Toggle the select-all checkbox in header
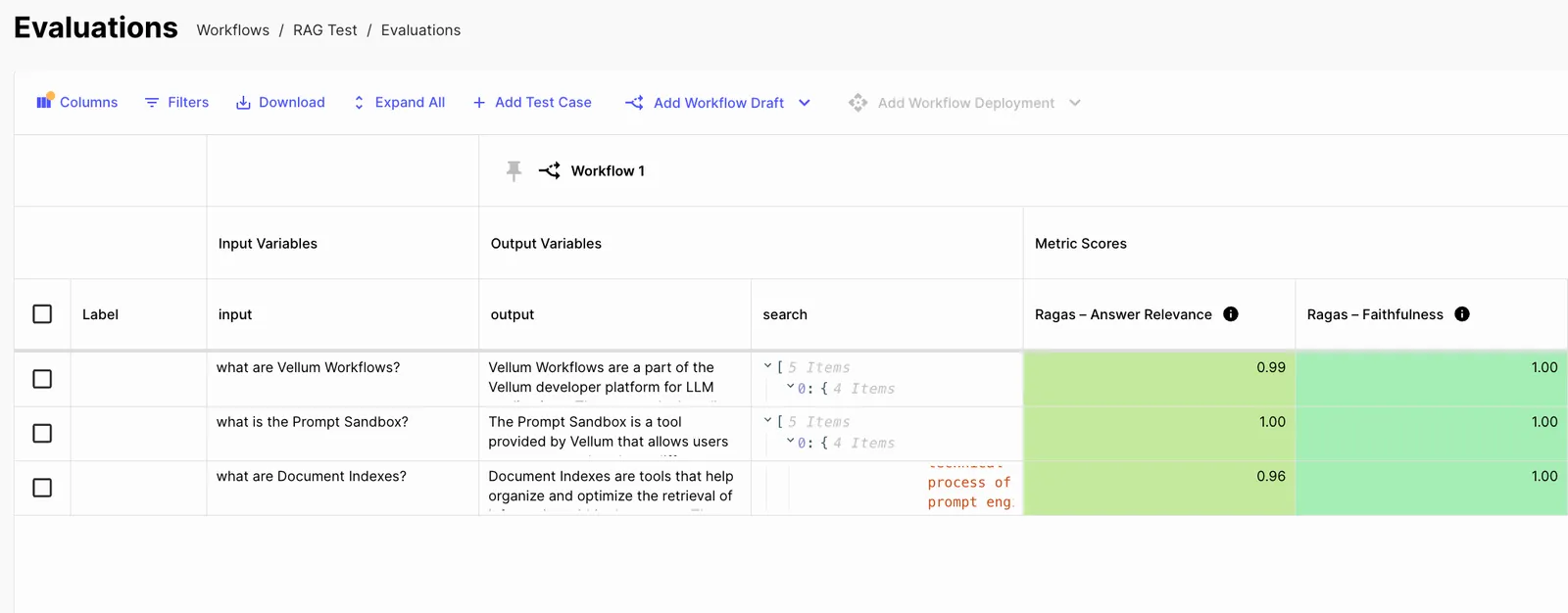Image resolution: width=1568 pixels, height=613 pixels. coord(42,314)
